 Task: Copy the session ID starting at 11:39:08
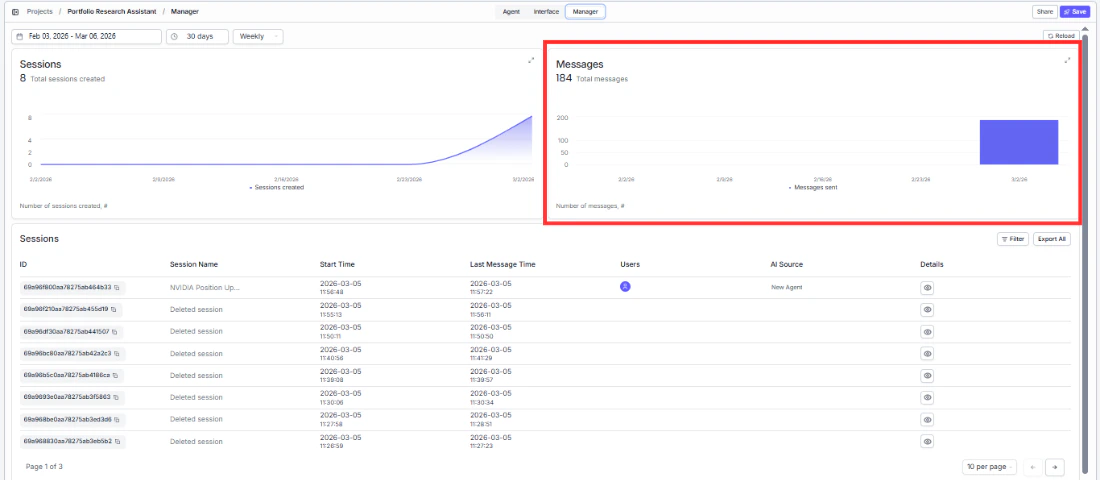click(116, 375)
